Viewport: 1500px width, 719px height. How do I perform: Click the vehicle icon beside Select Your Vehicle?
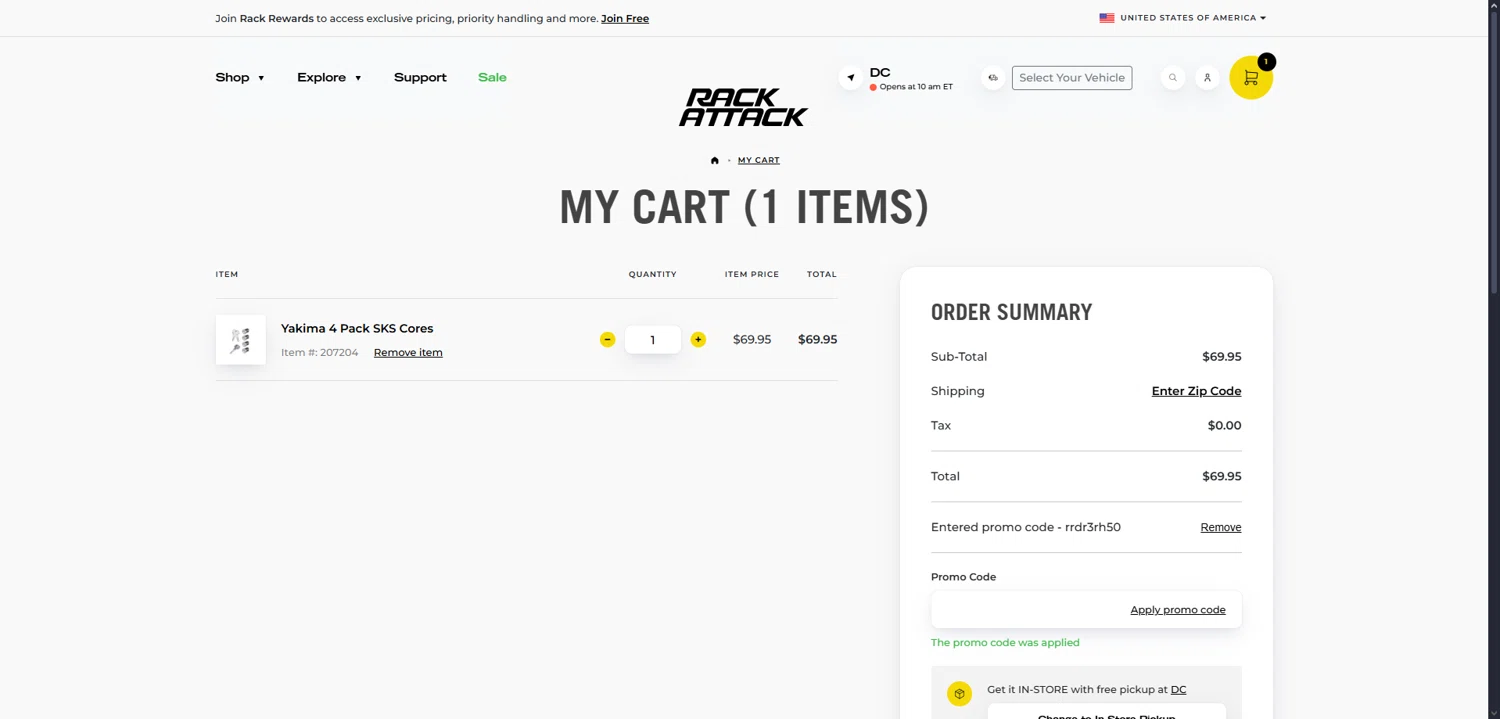(993, 78)
